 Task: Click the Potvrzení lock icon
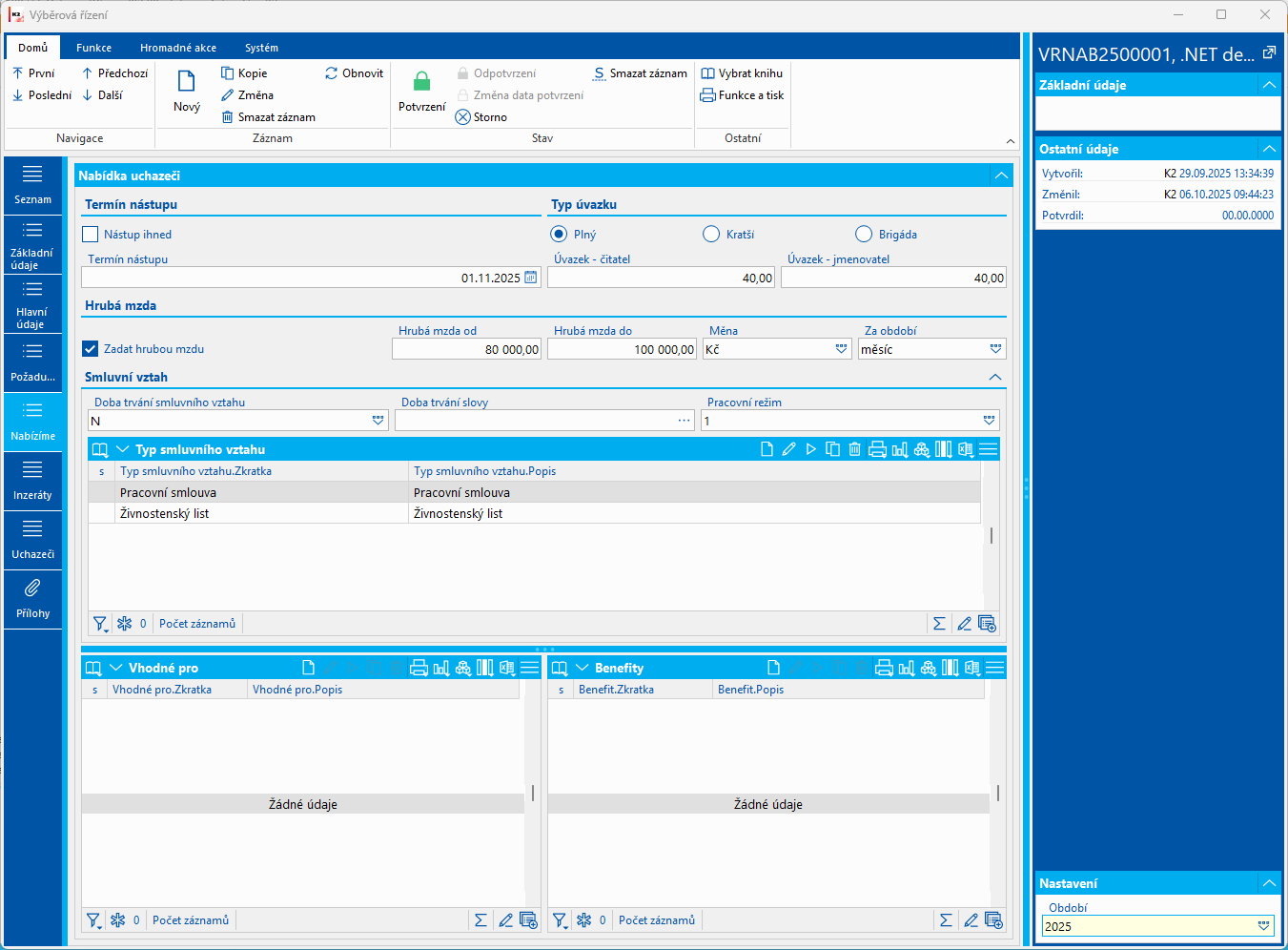[421, 82]
